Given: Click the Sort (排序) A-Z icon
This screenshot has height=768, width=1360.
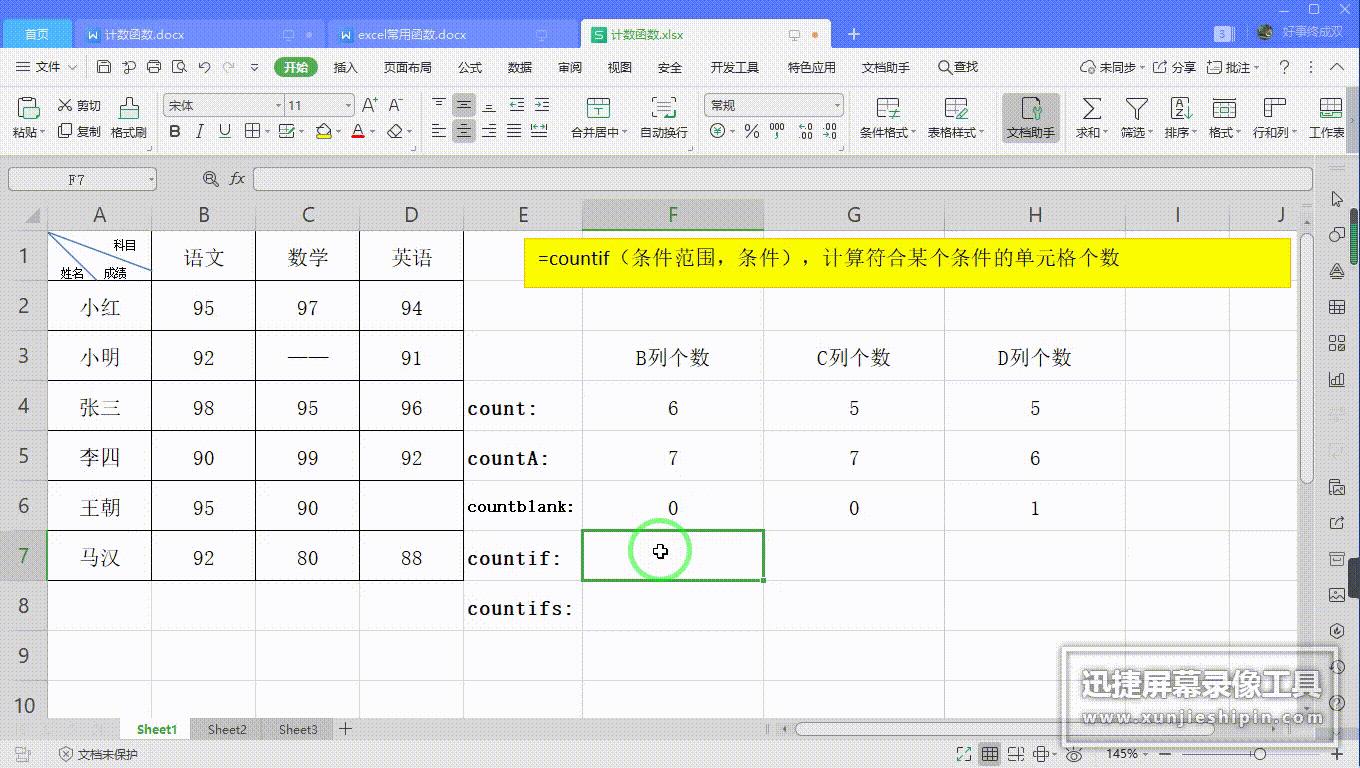Looking at the screenshot, I should point(1181,108).
